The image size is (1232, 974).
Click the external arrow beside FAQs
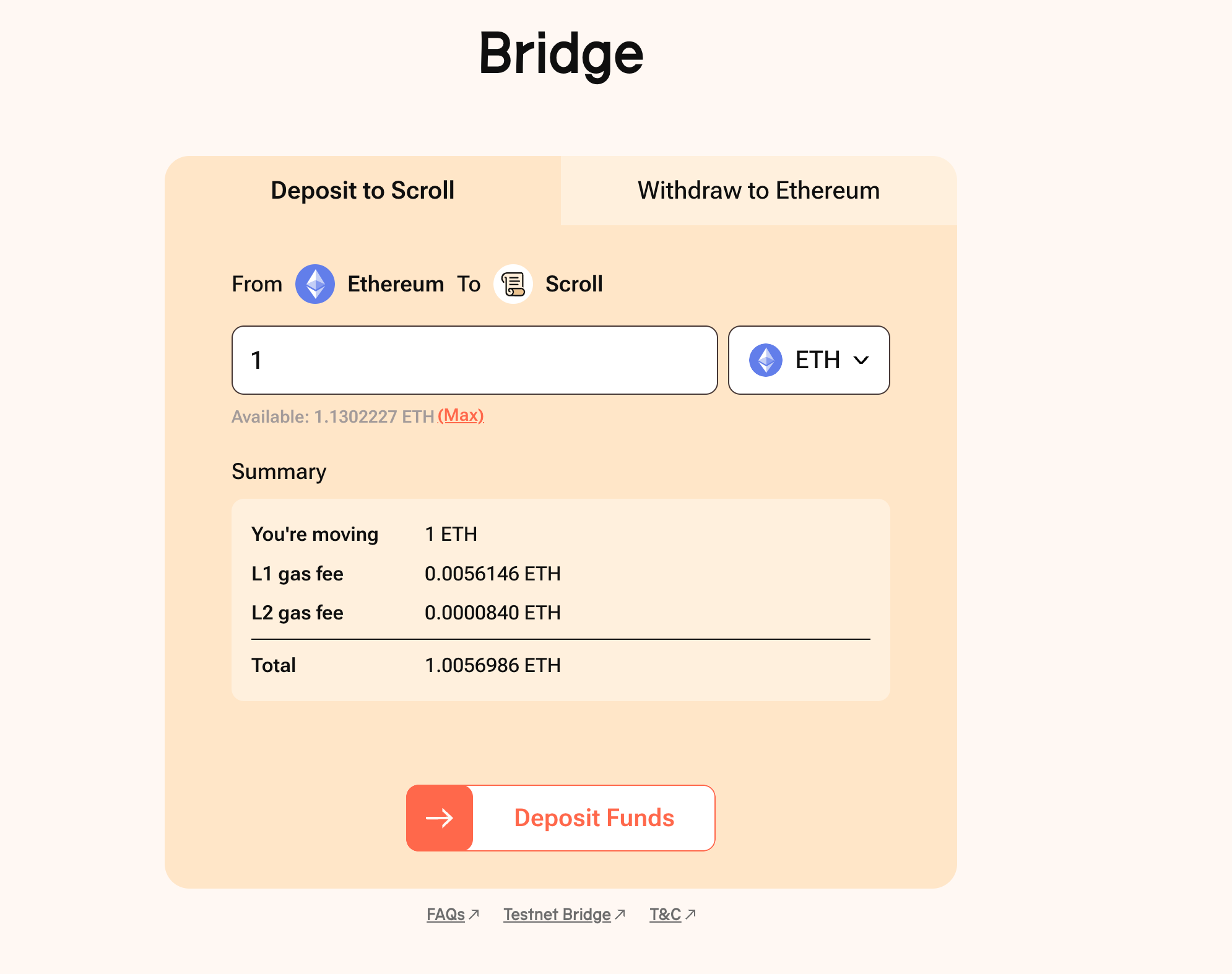474,914
